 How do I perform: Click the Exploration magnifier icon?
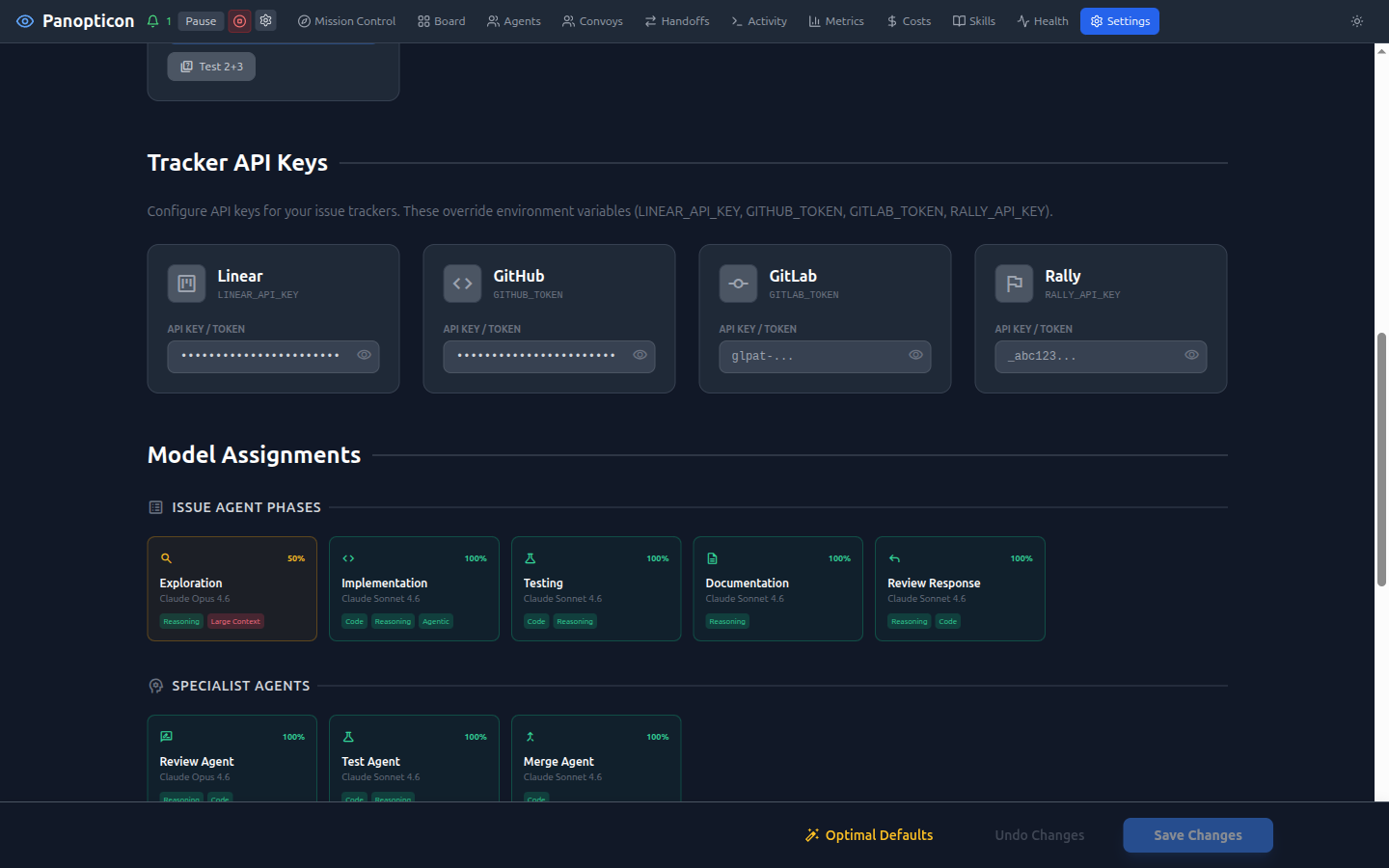pyautogui.click(x=166, y=558)
